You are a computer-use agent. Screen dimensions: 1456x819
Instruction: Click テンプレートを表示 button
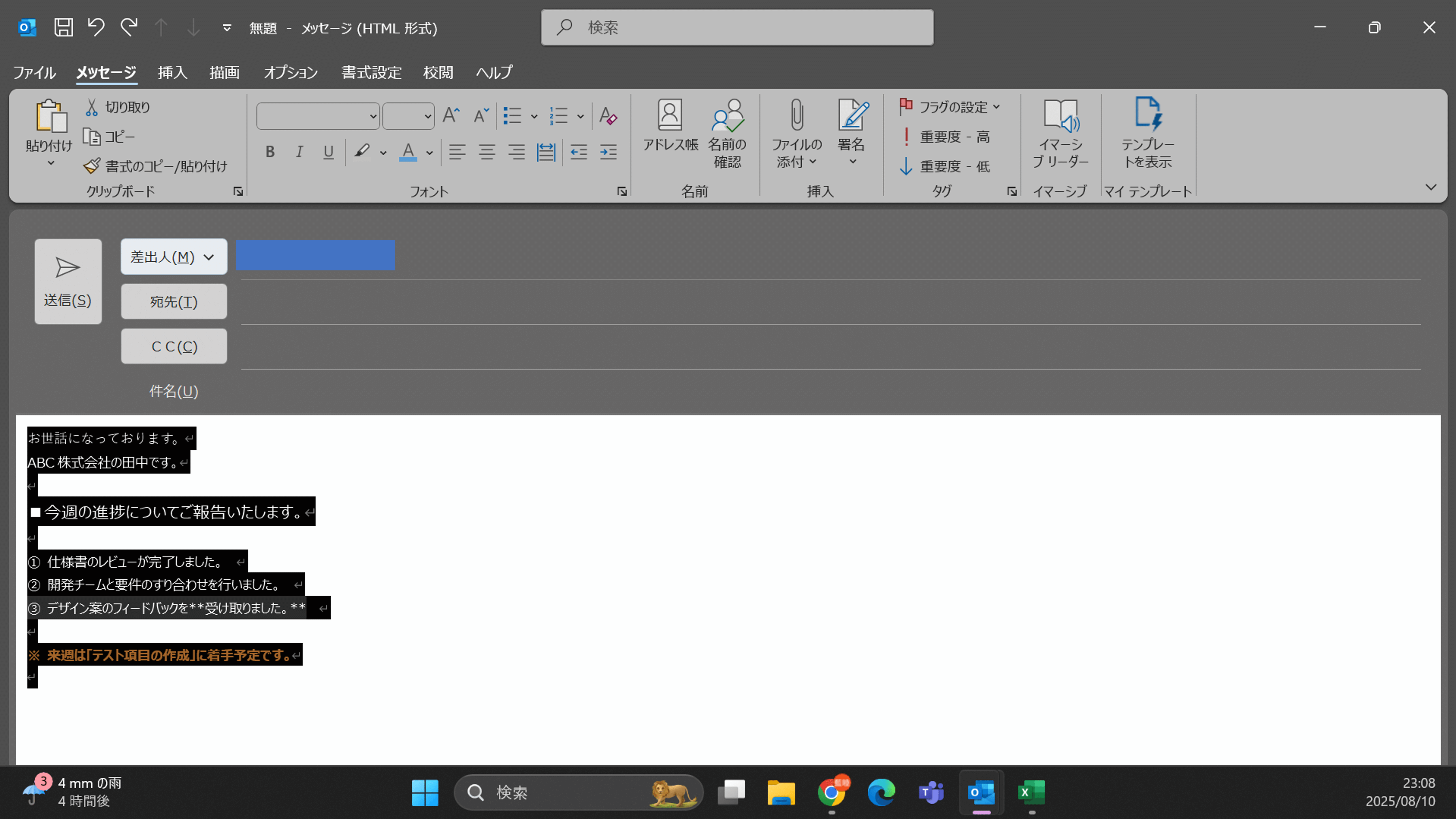click(1147, 133)
